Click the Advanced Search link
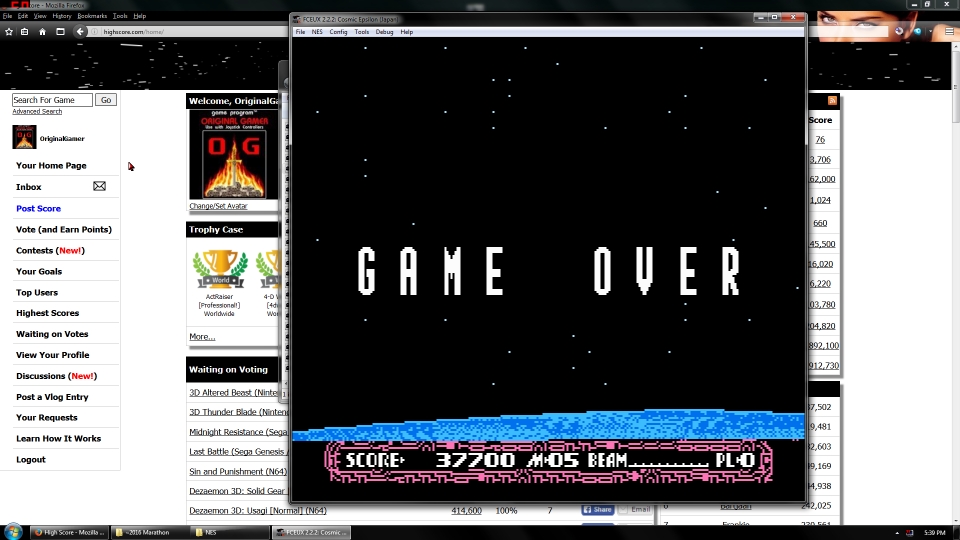 pos(37,112)
